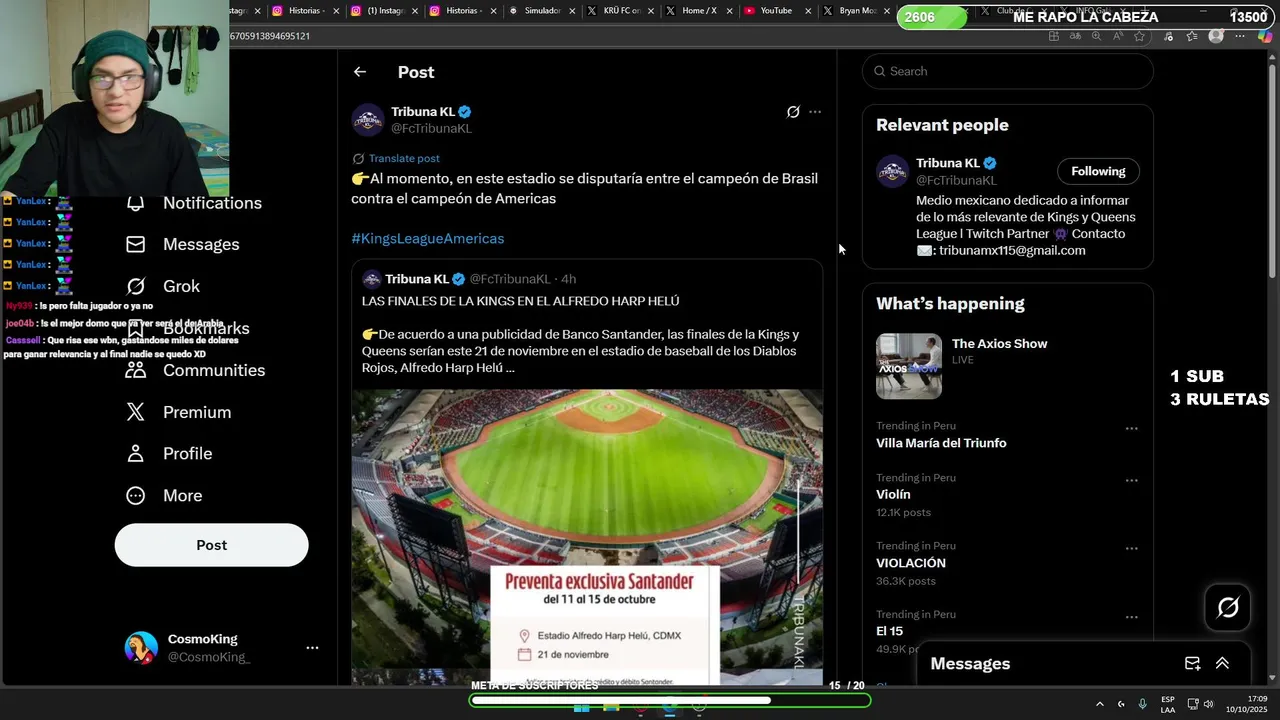This screenshot has height=720, width=1280.
Task: Expand More menu in sidebar
Action: click(x=165, y=496)
